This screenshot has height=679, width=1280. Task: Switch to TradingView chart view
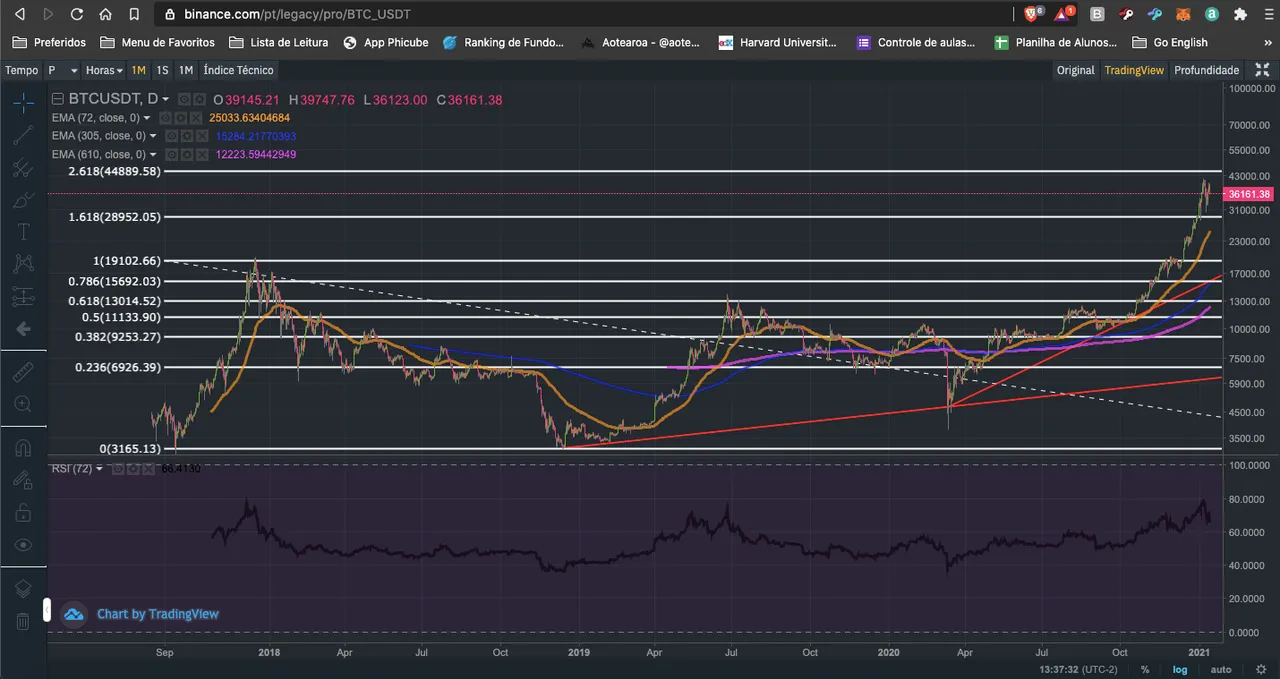1134,70
